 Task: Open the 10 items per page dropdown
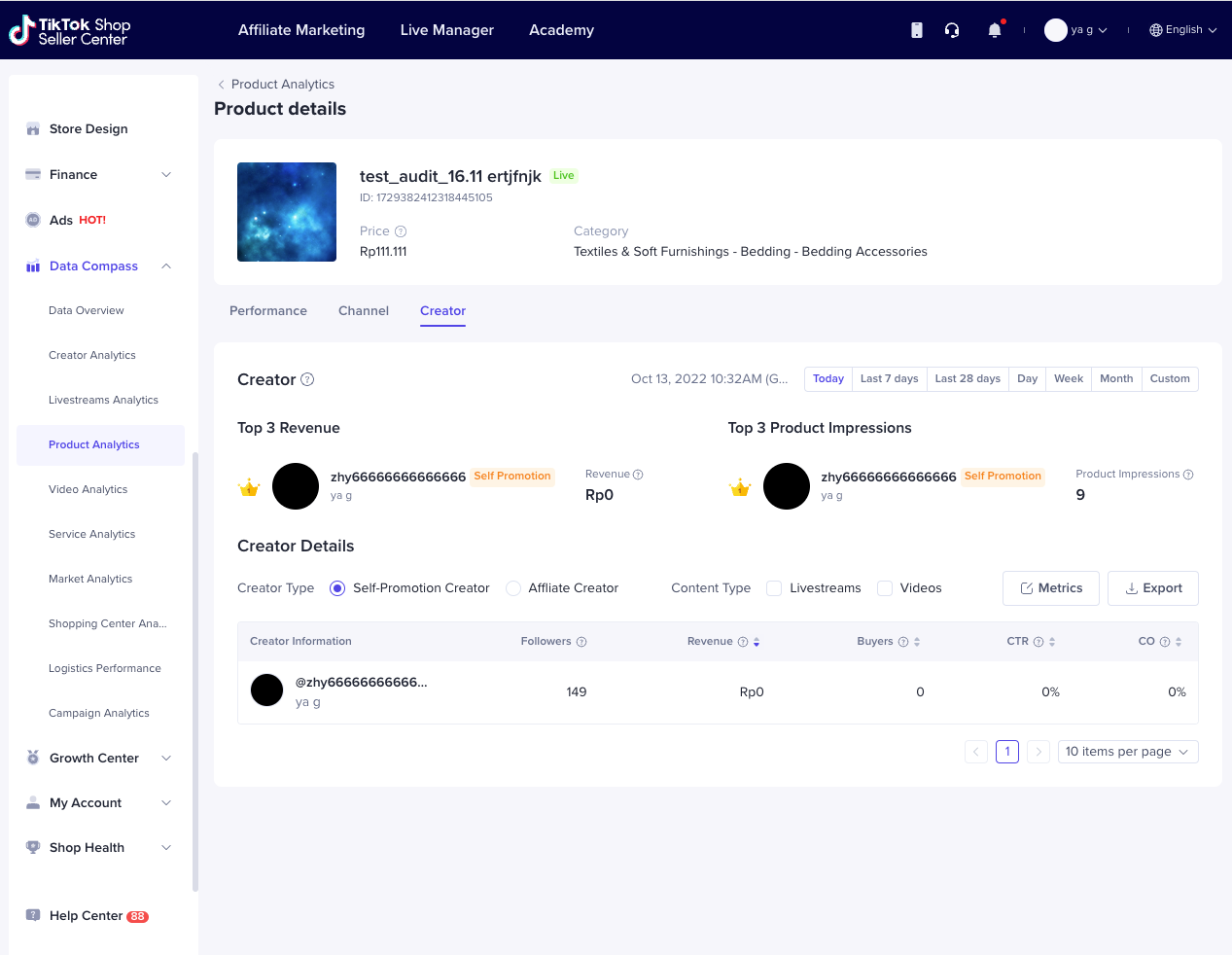click(x=1127, y=752)
